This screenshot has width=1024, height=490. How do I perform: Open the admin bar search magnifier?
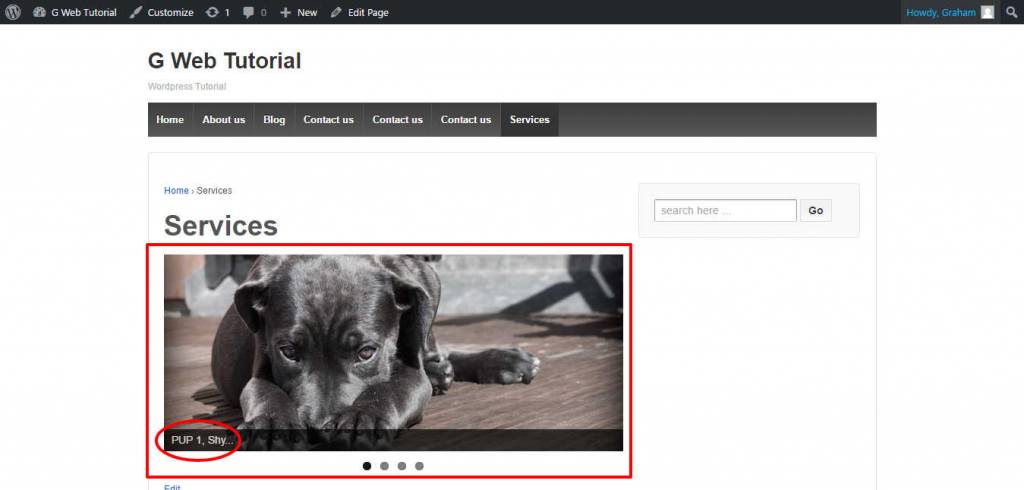click(1012, 12)
